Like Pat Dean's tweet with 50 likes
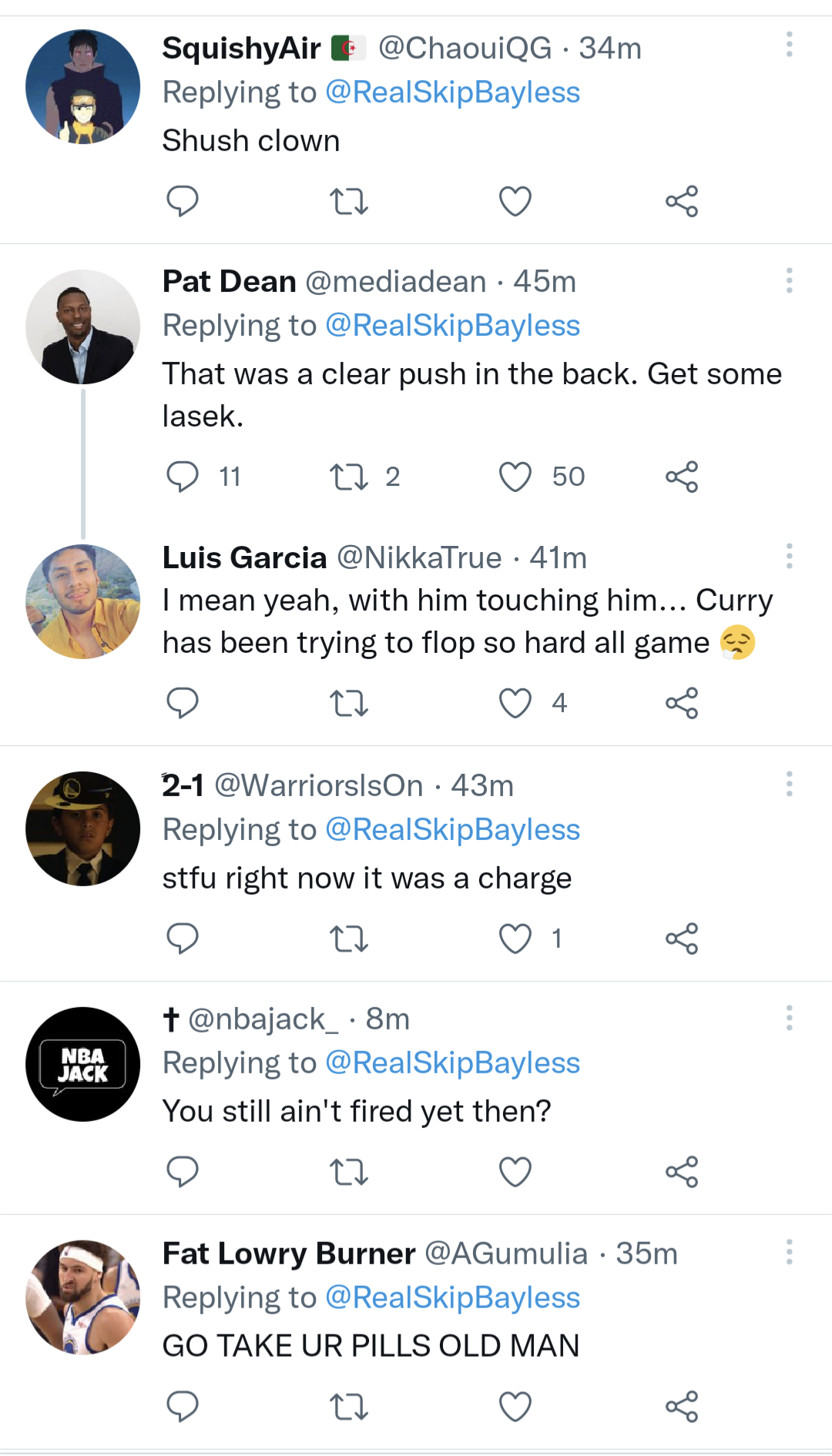 [515, 477]
